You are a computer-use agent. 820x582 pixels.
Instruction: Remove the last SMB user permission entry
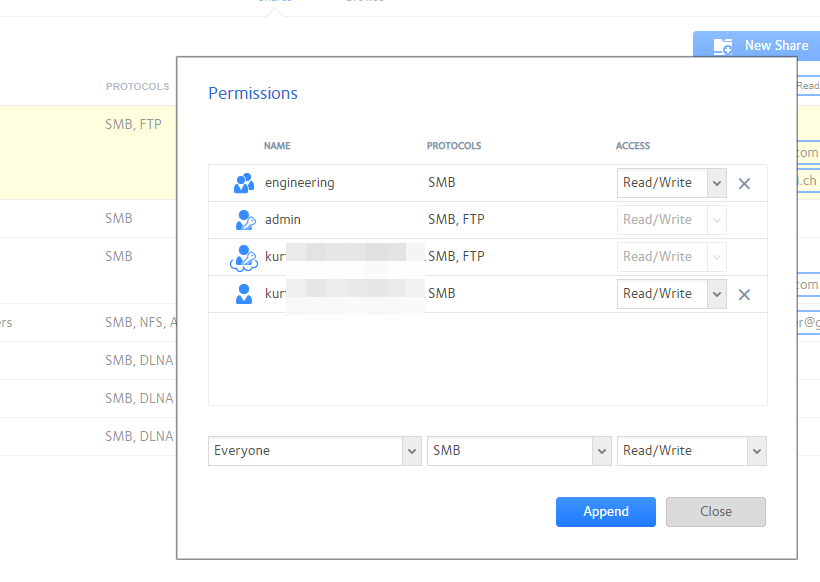pos(744,294)
